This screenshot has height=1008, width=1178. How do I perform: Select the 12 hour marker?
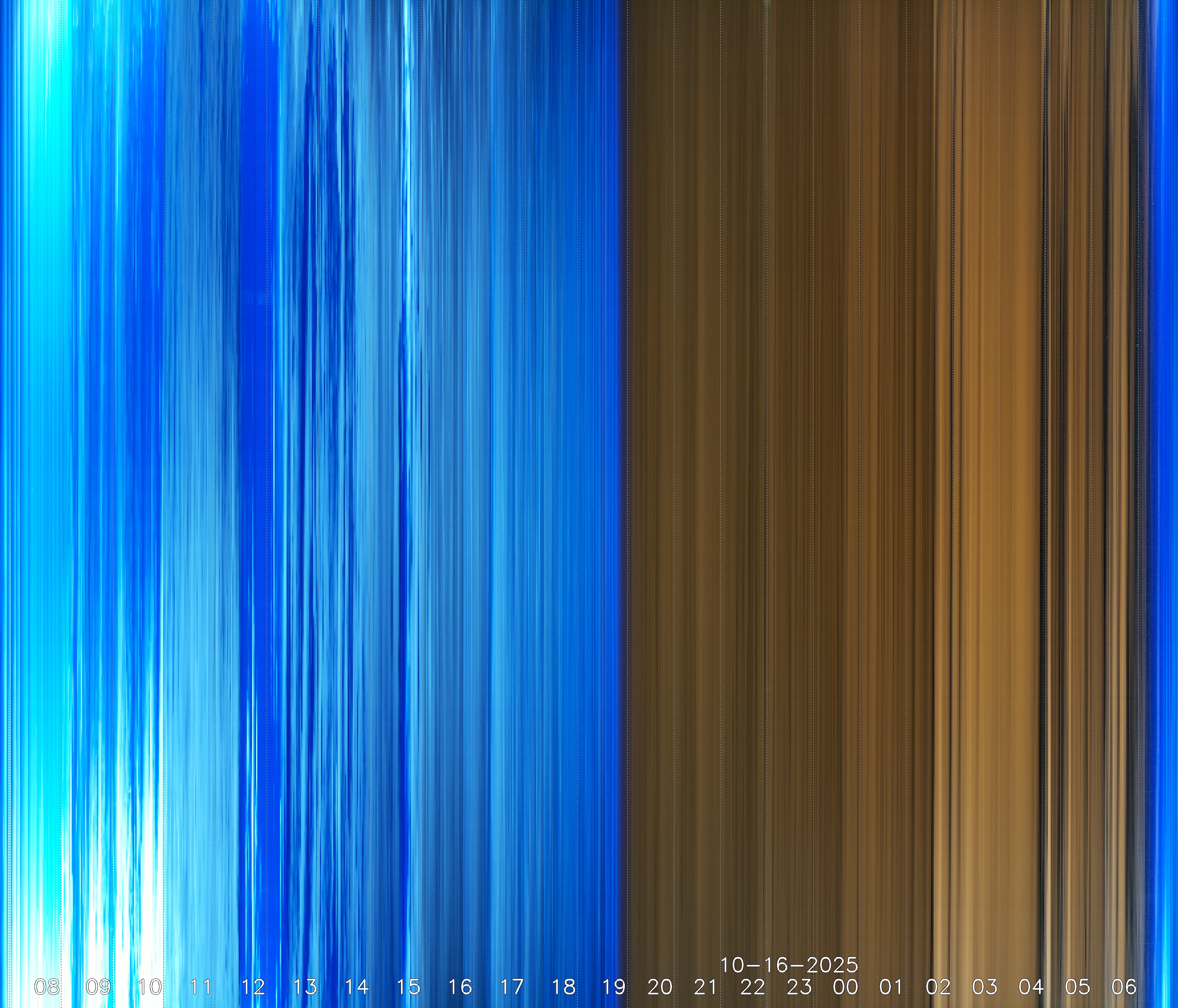[x=253, y=987]
